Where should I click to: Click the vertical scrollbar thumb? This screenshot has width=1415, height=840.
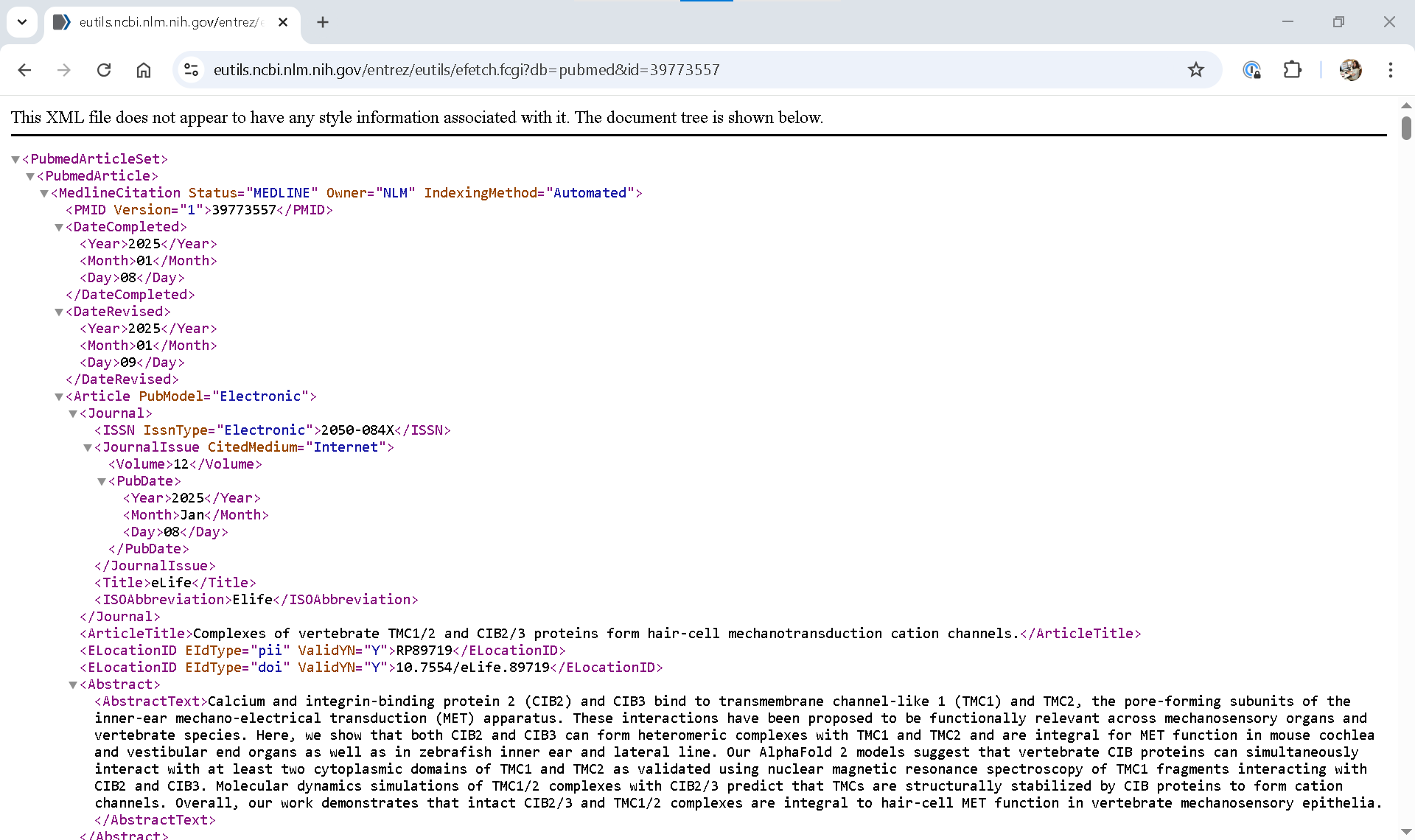point(1406,127)
